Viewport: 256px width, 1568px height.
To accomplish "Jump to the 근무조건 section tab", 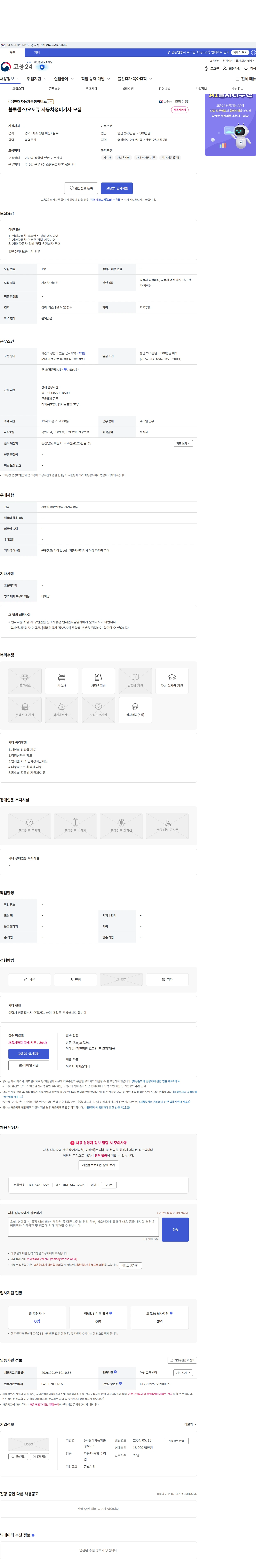I will pos(55,89).
